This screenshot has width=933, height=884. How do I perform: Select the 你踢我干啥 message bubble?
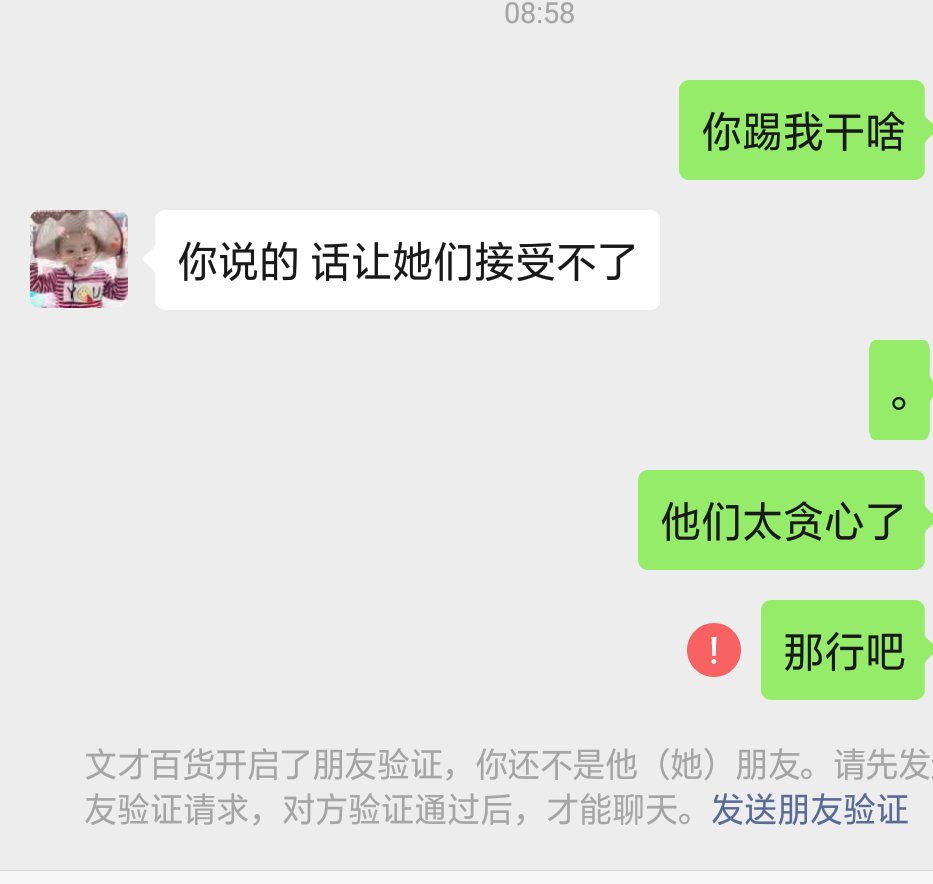click(801, 130)
